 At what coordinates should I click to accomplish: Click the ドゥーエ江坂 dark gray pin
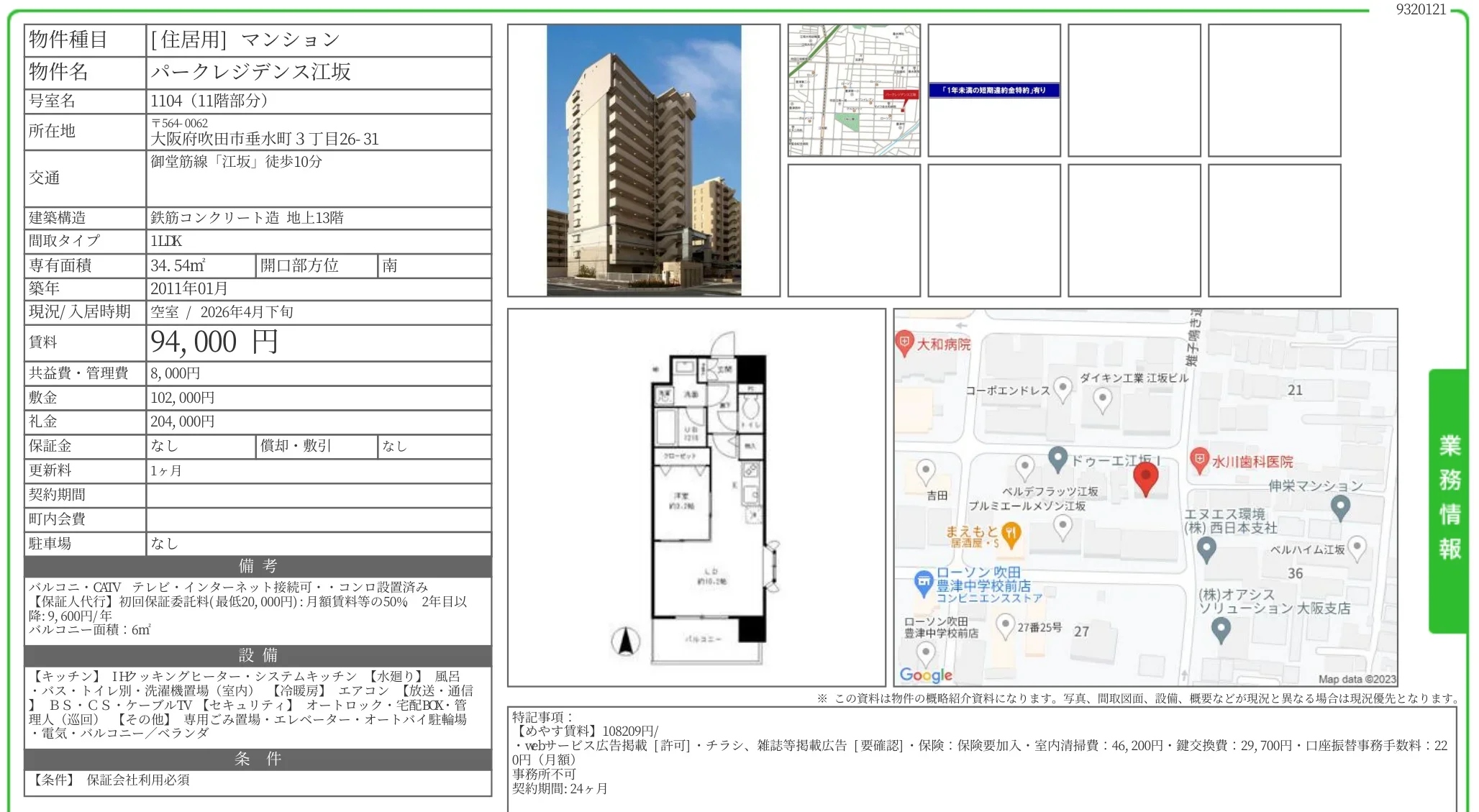point(1057,457)
